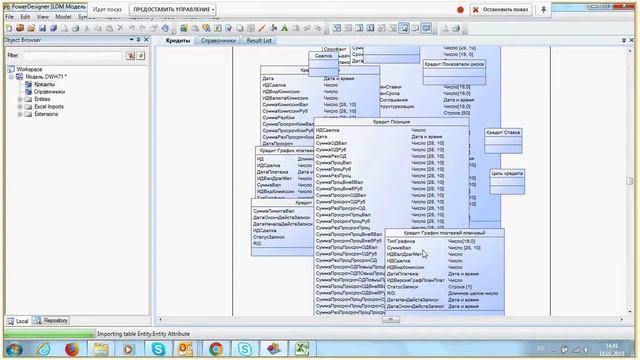Click the Paste toolbar icon
The width and height of the screenshot is (640, 360).
click(x=109, y=28)
